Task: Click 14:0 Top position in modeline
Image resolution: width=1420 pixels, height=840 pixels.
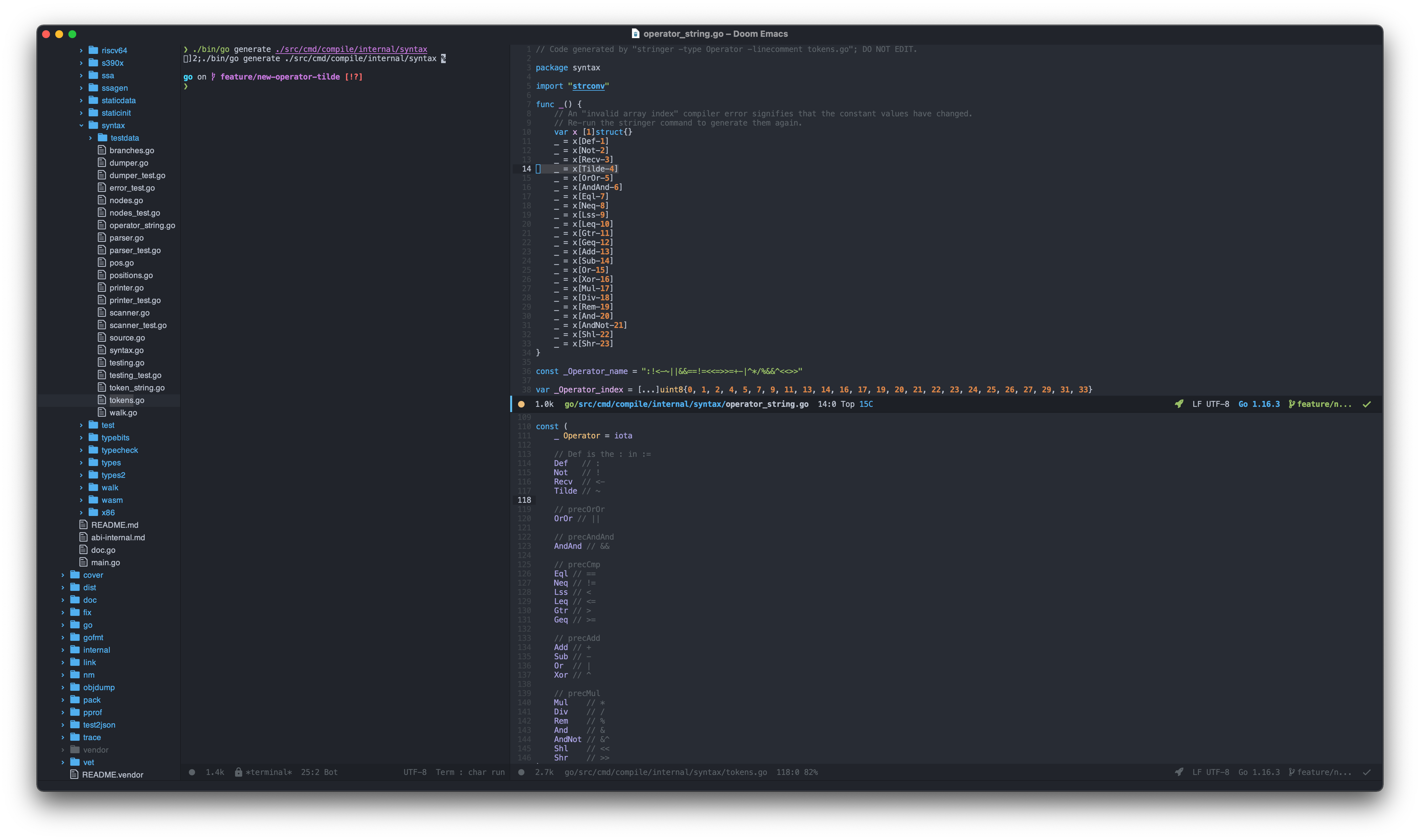Action: point(836,404)
